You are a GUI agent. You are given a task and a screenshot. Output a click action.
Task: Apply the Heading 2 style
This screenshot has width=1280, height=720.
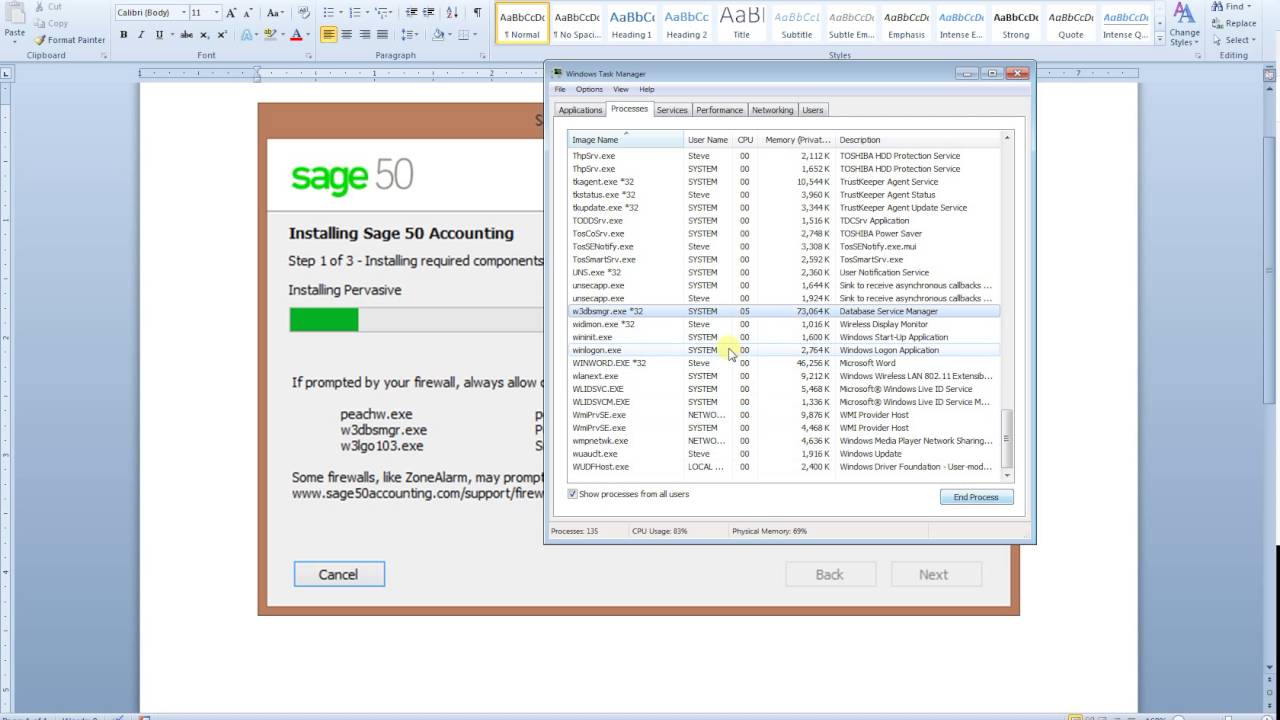point(686,23)
